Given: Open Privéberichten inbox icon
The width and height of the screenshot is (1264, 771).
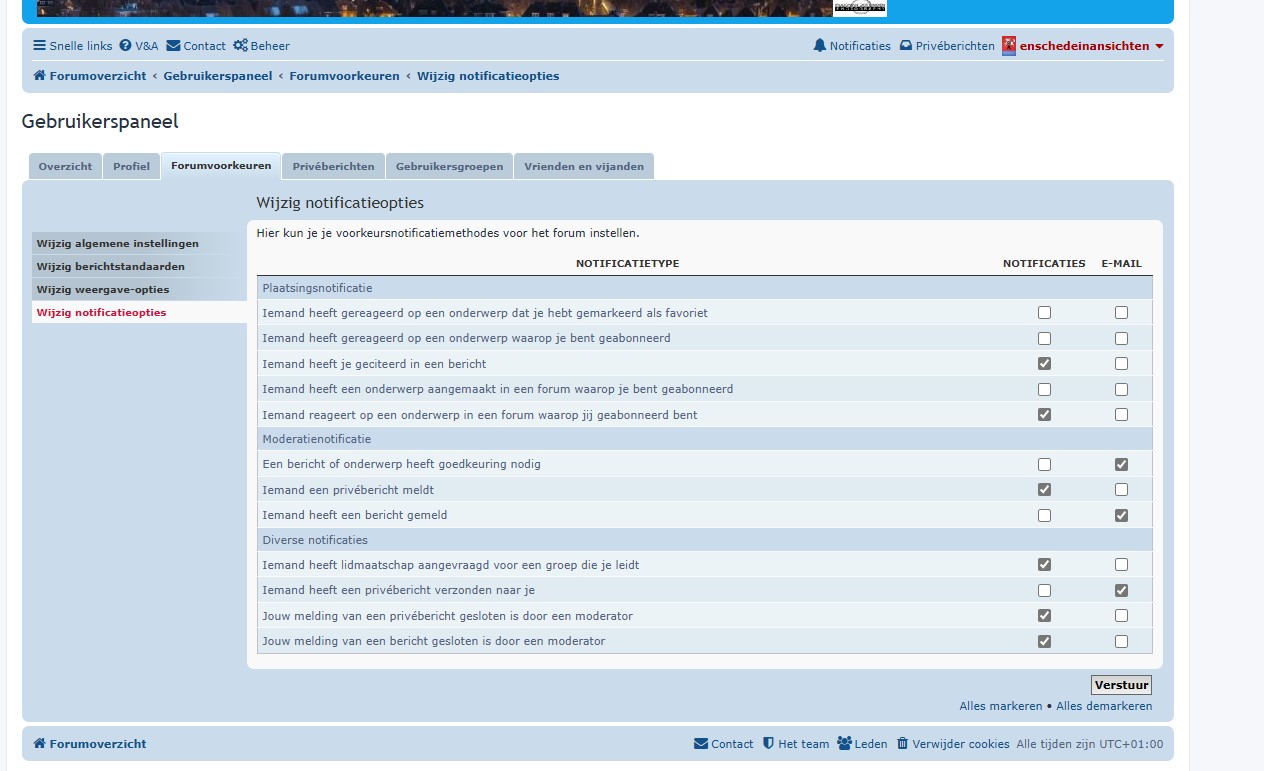Looking at the screenshot, I should click(x=906, y=46).
